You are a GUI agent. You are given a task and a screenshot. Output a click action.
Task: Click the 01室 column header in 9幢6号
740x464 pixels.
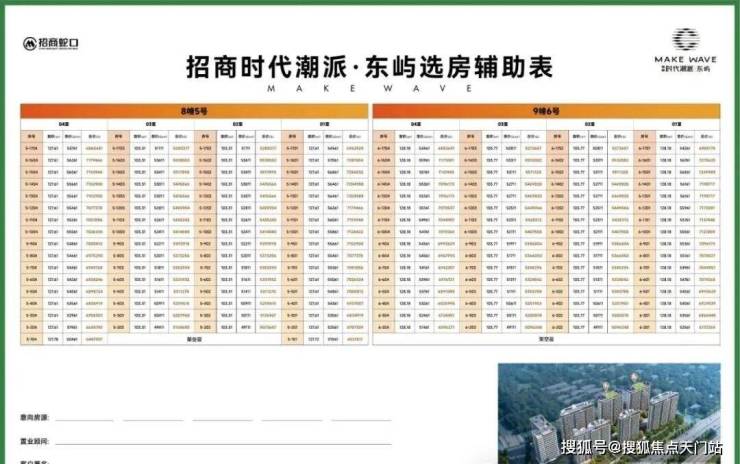[676, 124]
